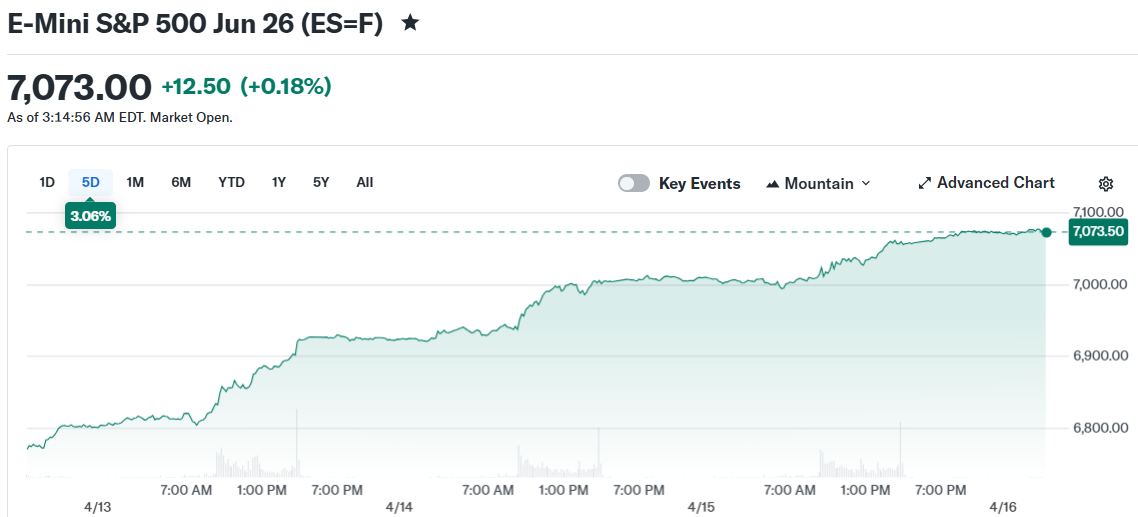This screenshot has height=517, width=1138.
Task: Toggle the Key Events switch
Action: [x=634, y=184]
